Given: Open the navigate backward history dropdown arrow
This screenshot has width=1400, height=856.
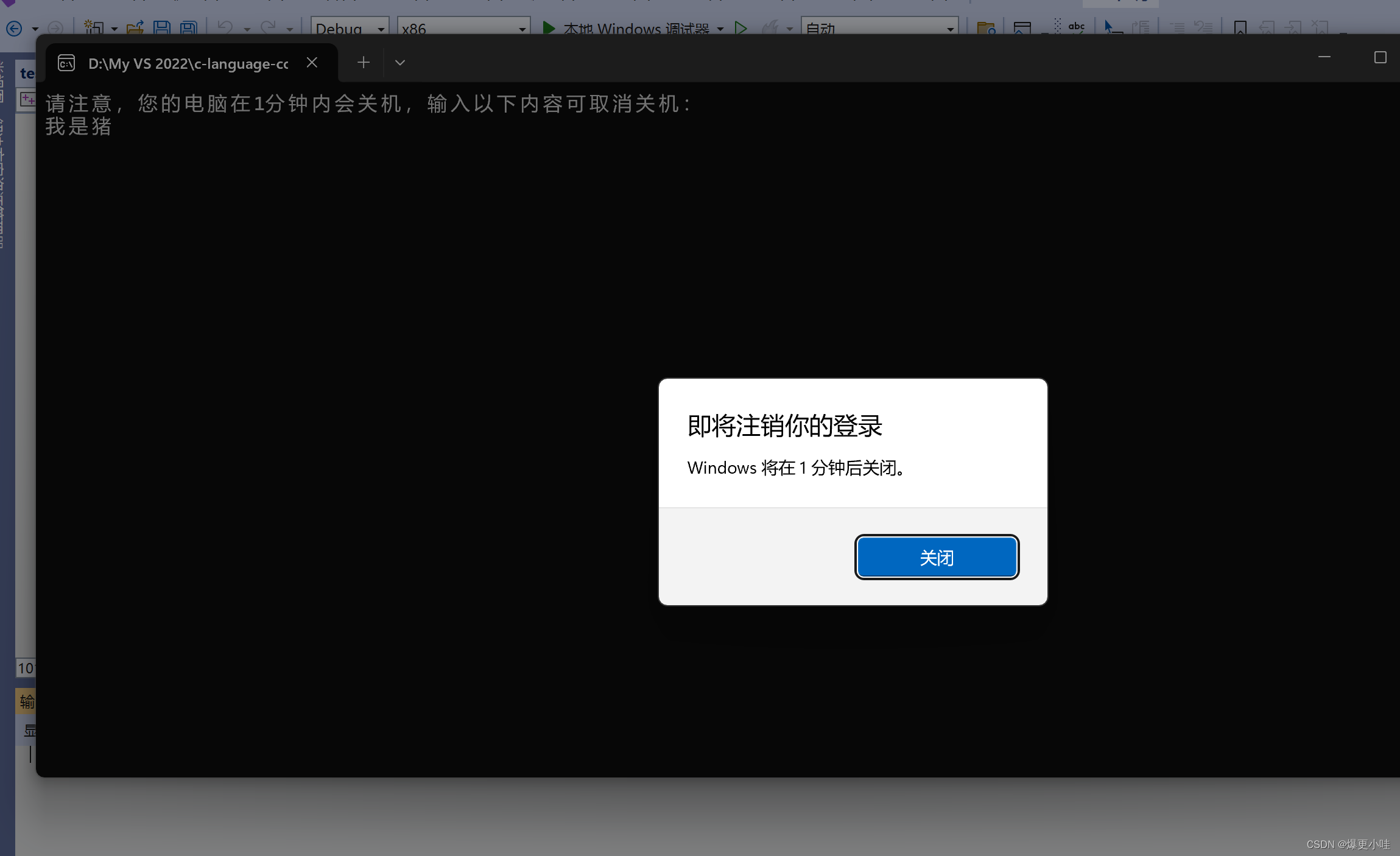Looking at the screenshot, I should 35,29.
